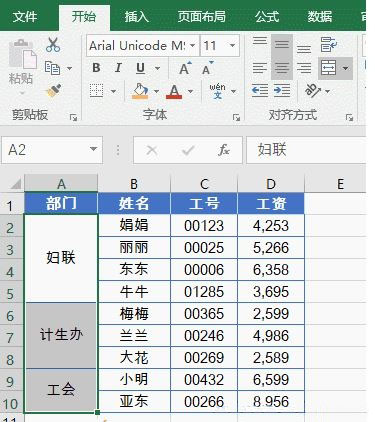This screenshot has width=375, height=422.
Task: Open font color dropdown arrow
Action: click(190, 91)
